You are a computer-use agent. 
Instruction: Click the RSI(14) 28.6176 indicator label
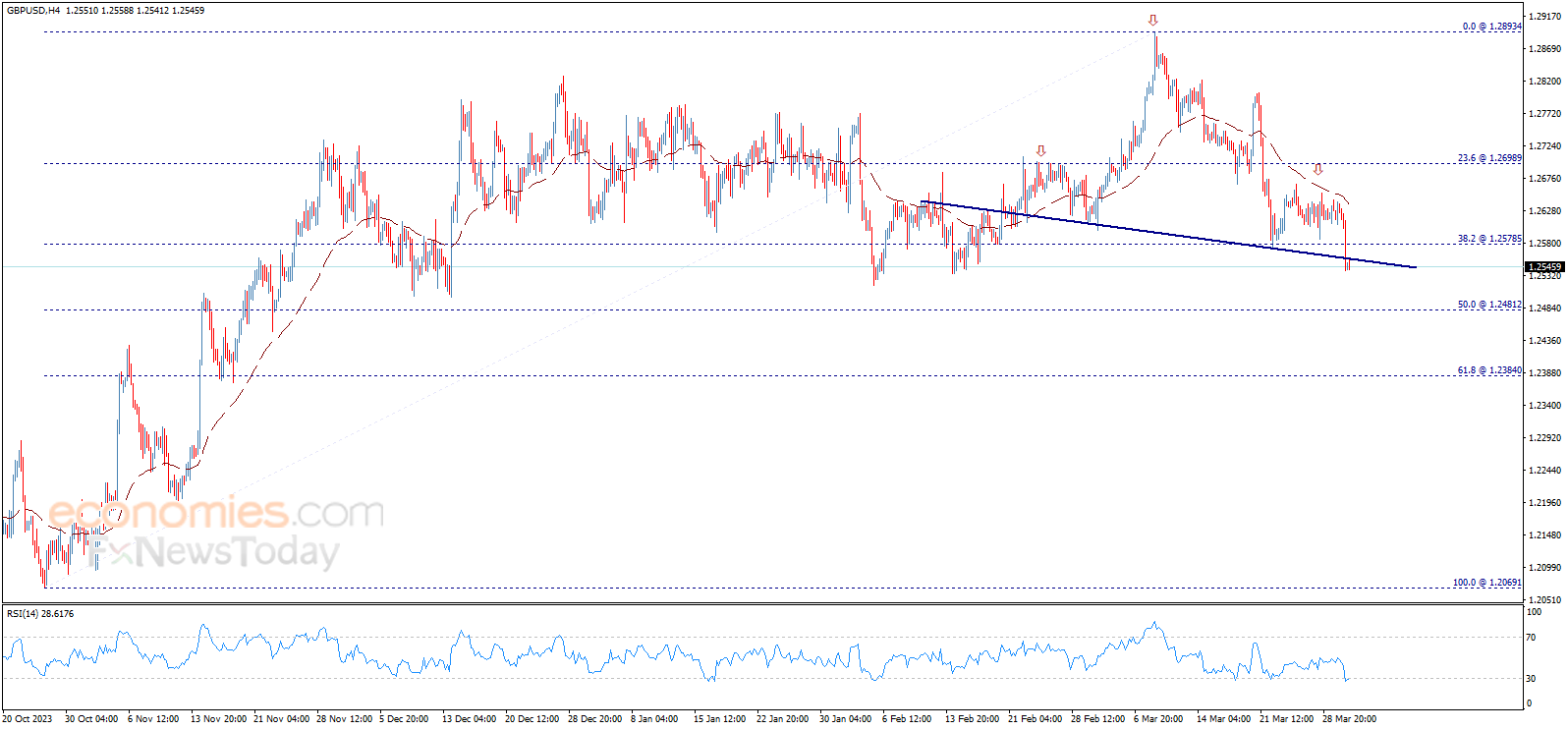(40, 614)
